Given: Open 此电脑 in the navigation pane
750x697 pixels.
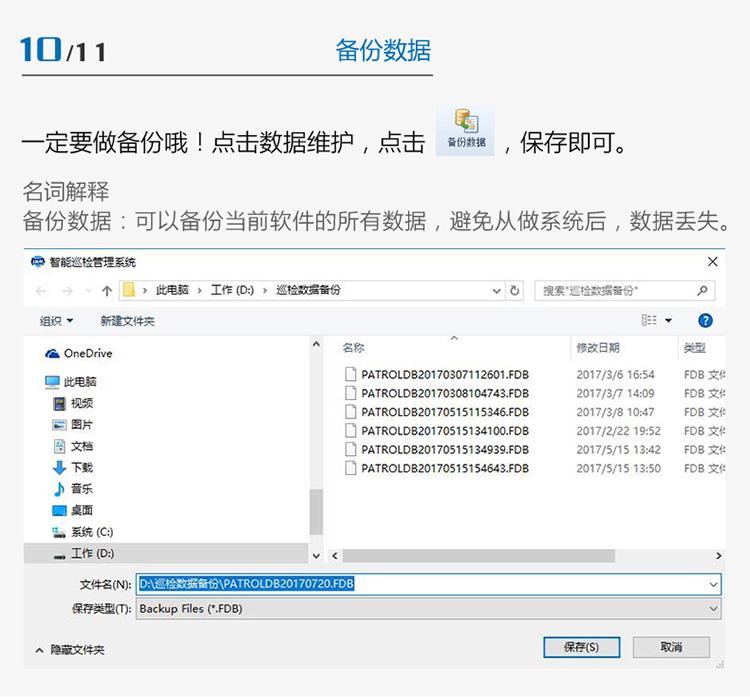Looking at the screenshot, I should (79, 382).
